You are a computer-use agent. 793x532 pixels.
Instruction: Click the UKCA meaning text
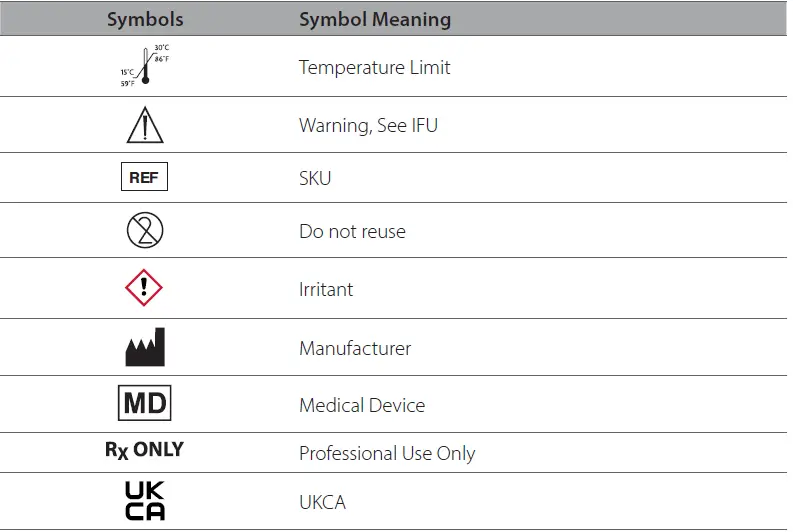coord(322,502)
